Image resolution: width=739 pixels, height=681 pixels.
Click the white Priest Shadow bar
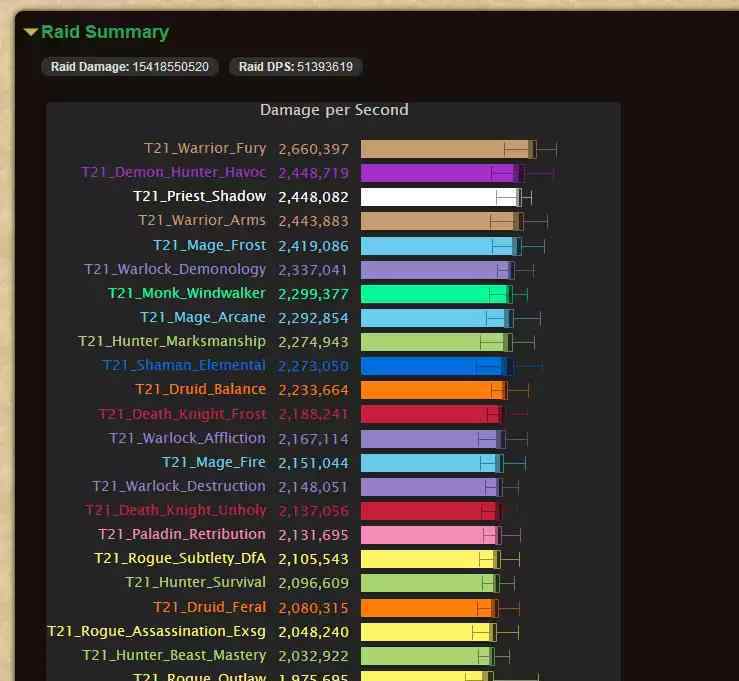(441, 197)
